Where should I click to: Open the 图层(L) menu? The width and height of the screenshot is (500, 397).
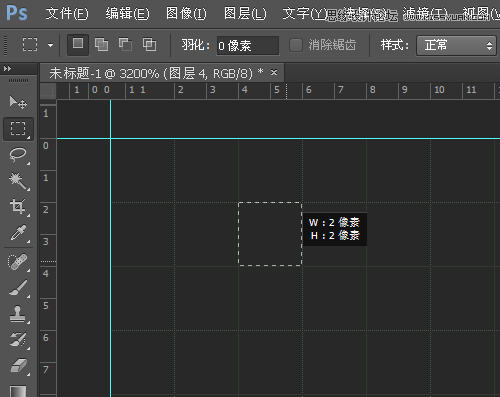pos(245,14)
